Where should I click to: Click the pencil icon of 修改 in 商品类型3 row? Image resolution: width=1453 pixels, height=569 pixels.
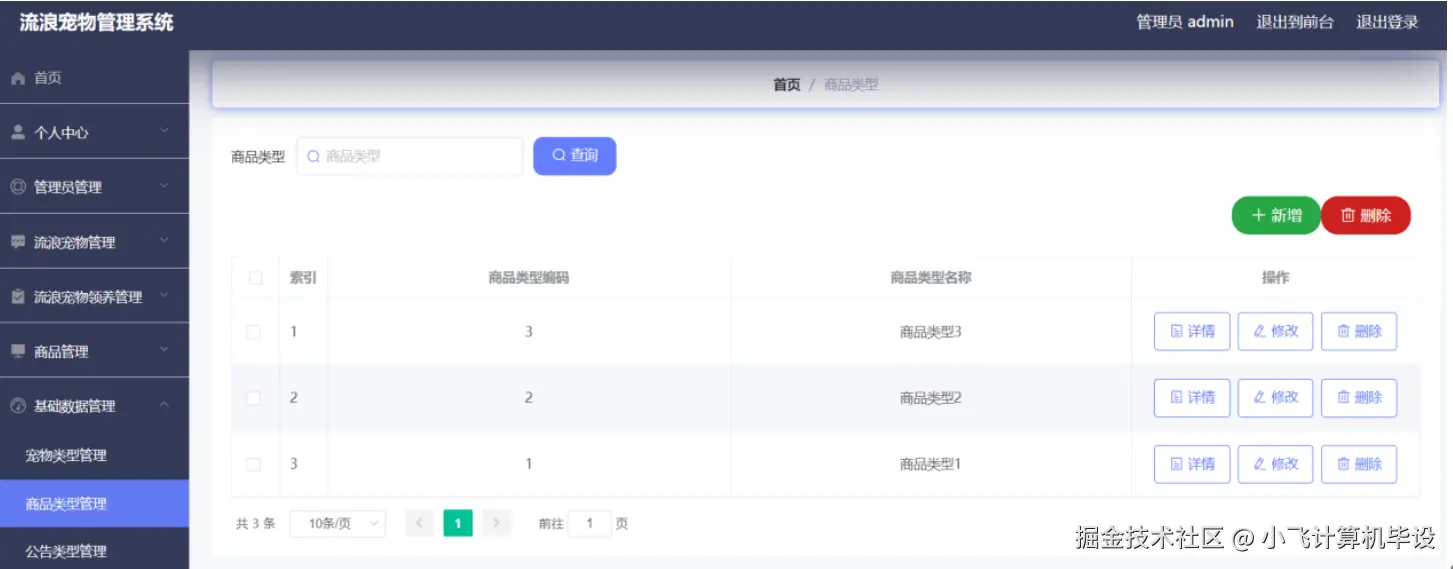1260,331
